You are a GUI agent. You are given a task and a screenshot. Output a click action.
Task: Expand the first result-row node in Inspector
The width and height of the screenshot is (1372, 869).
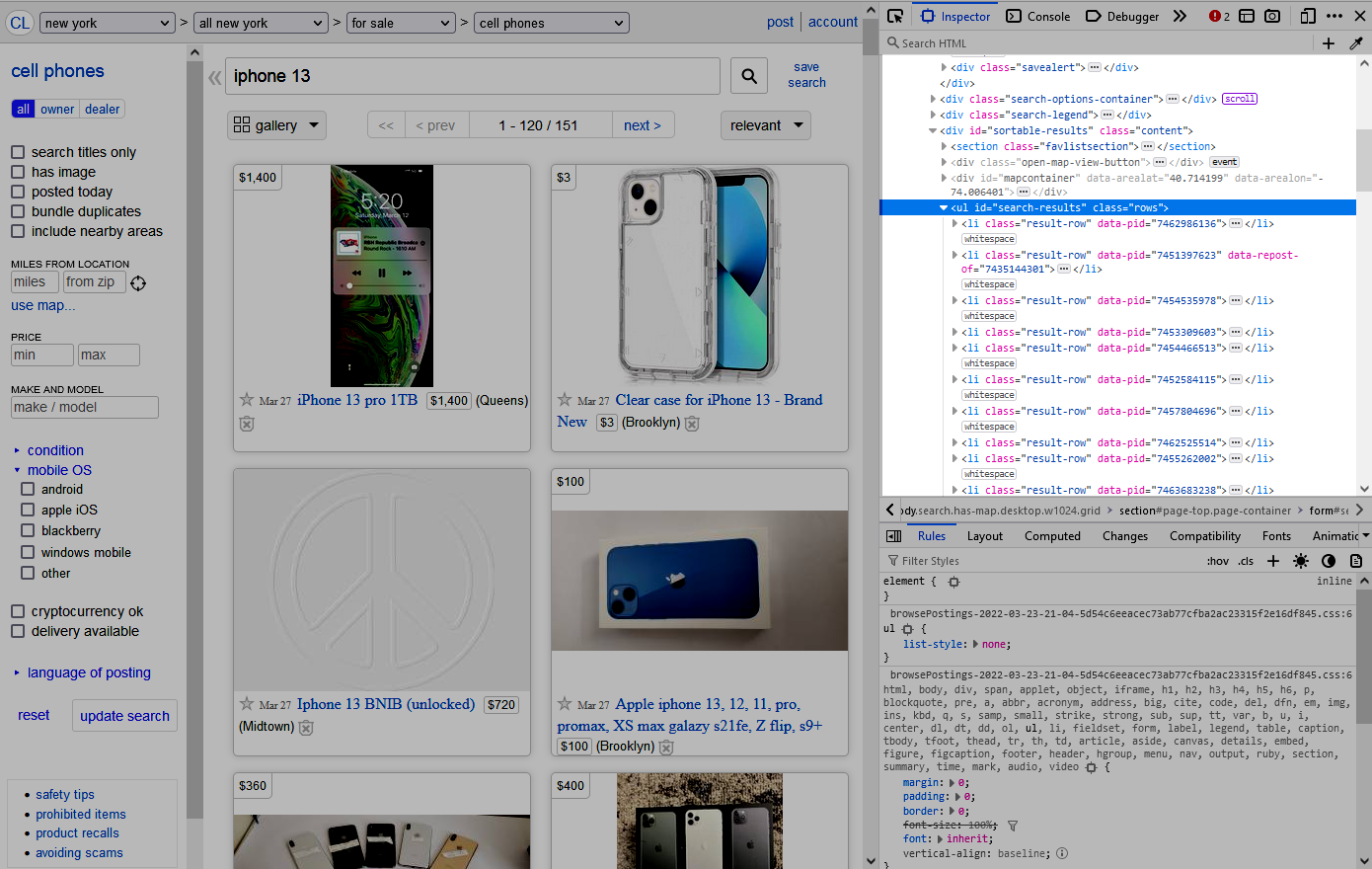pyautogui.click(x=953, y=223)
